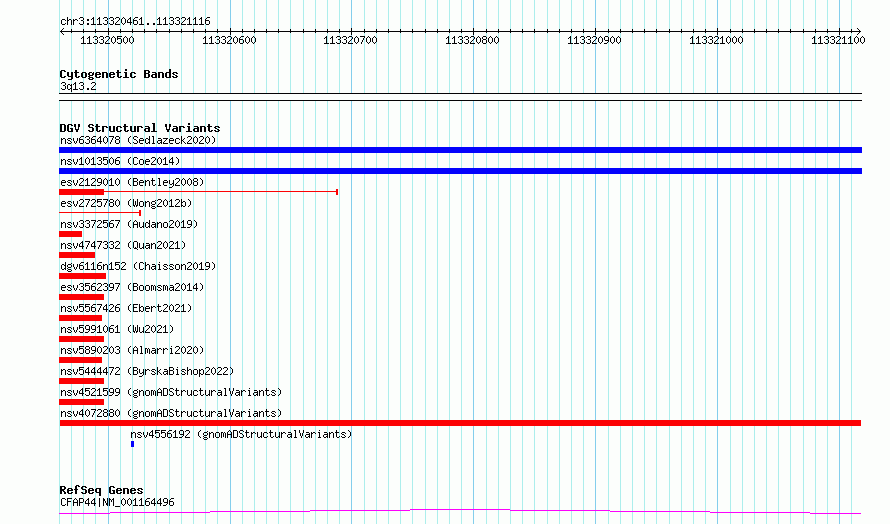Open nsv3372567 (Audano2019) variant label
This screenshot has width=890, height=524.
(x=129, y=224)
